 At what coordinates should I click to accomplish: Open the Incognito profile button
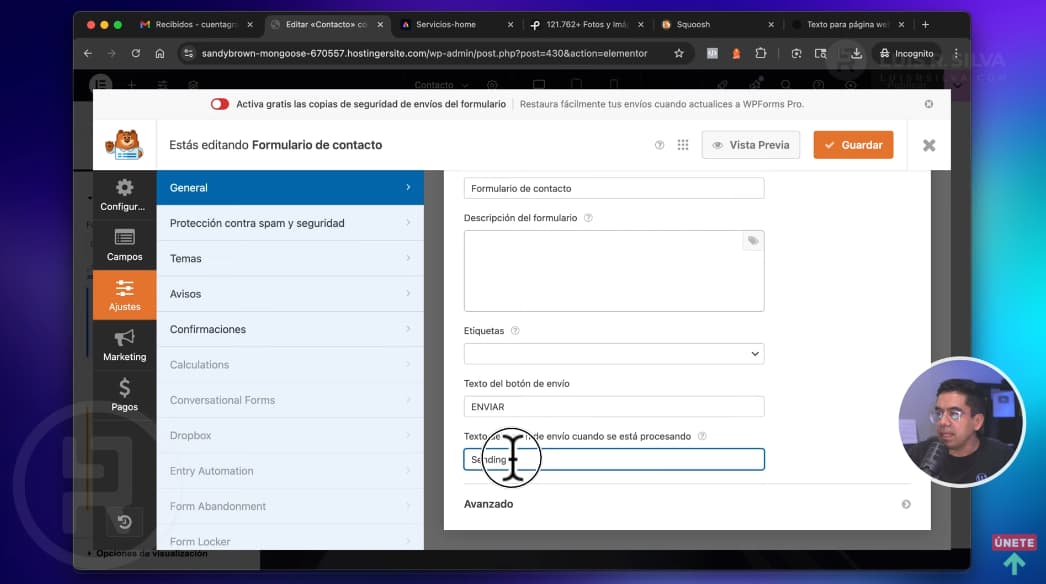pyautogui.click(x=907, y=53)
